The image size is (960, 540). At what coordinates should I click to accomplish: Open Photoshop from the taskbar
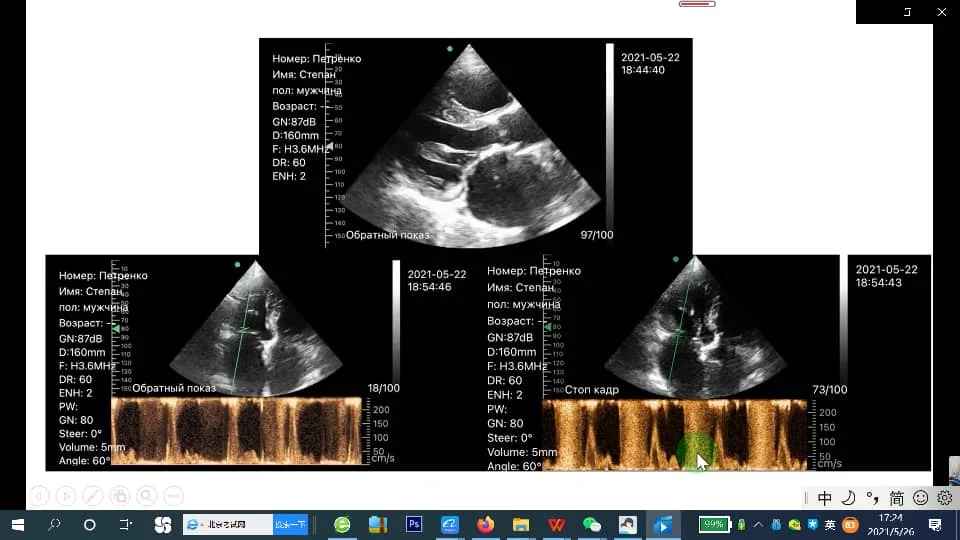click(414, 524)
